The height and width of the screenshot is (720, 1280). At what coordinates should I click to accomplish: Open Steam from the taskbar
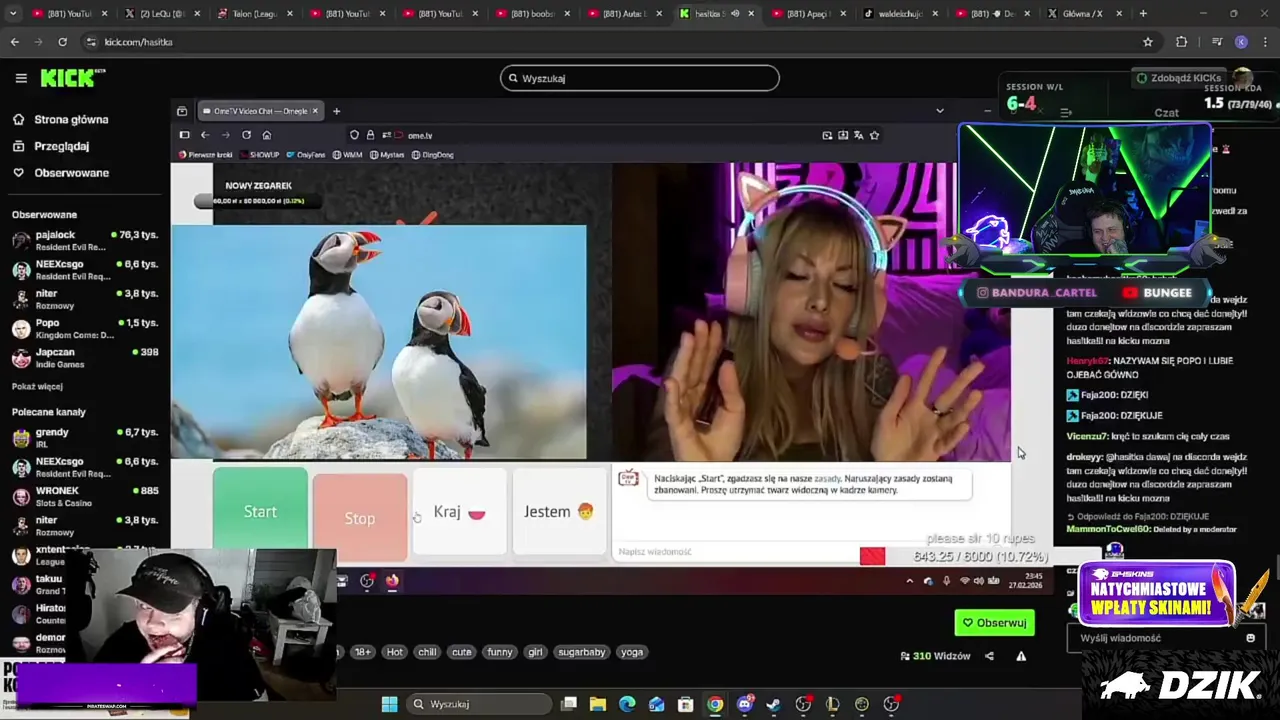(773, 704)
